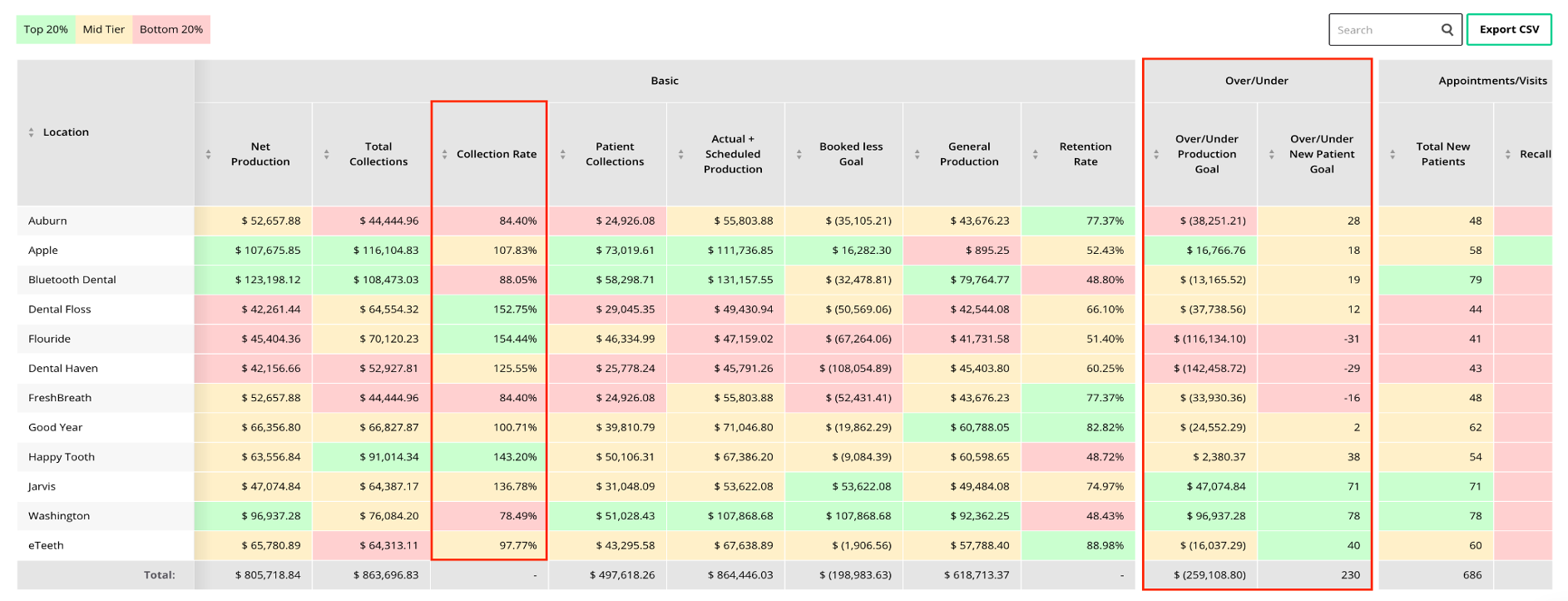Sort by Collection Rate arrows
The image size is (1568, 601).
tap(444, 154)
